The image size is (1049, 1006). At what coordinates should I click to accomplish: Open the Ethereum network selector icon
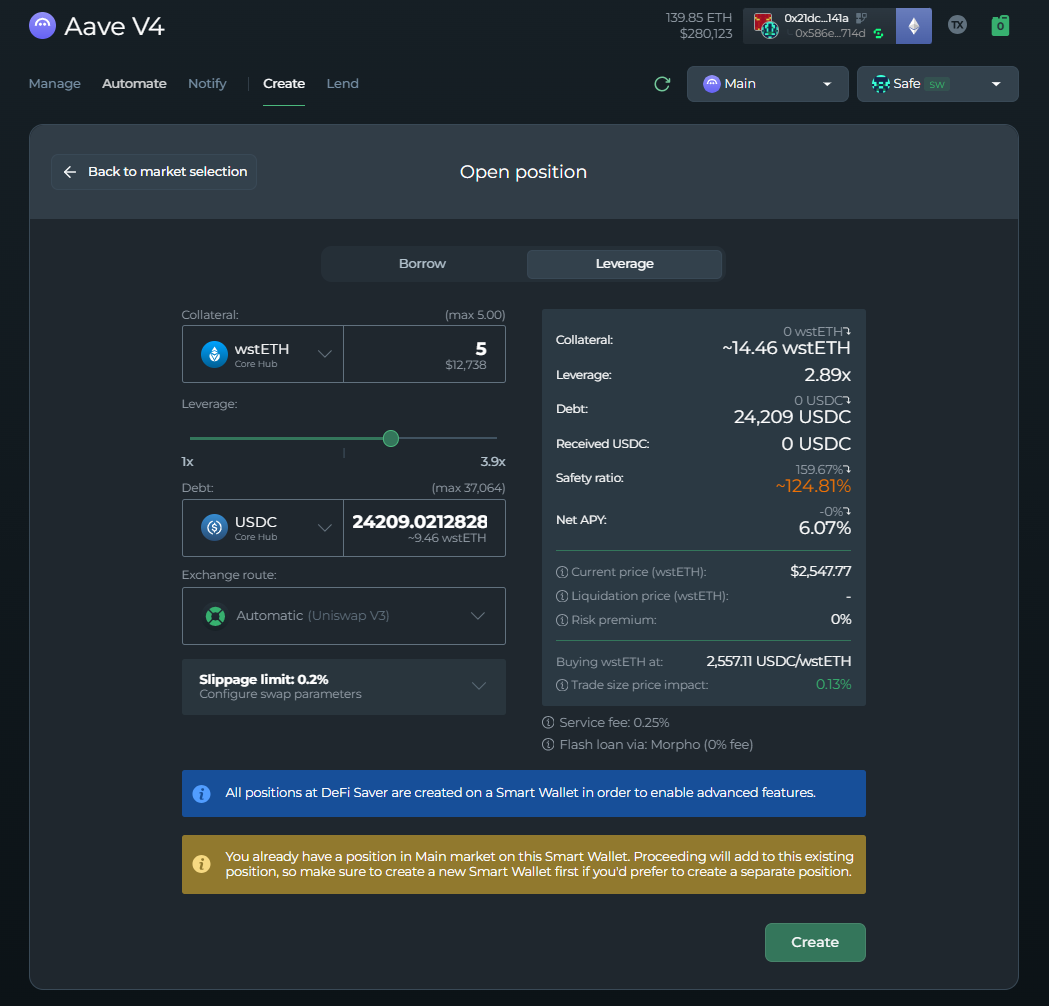pyautogui.click(x=913, y=26)
